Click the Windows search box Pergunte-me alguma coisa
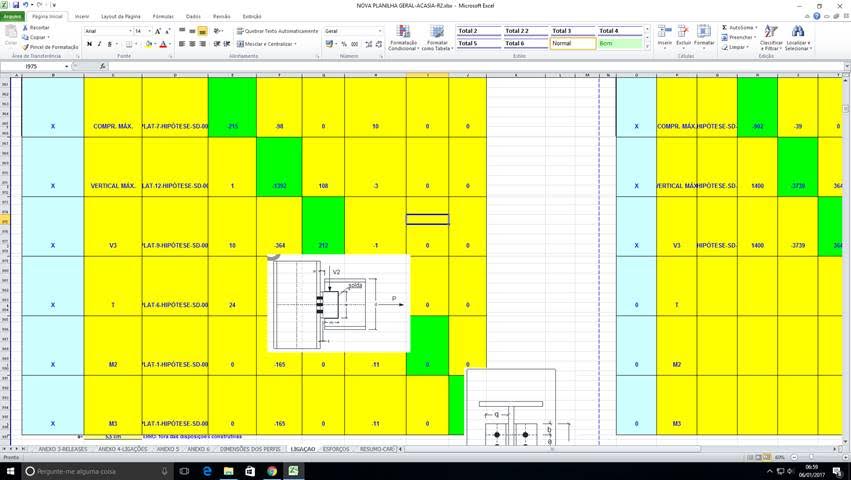Image resolution: width=851 pixels, height=480 pixels. point(95,471)
